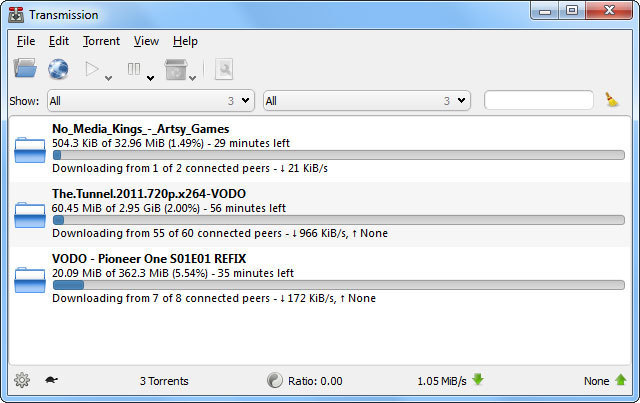
Task: Expand the first Show filter dropdown
Action: pos(152,101)
